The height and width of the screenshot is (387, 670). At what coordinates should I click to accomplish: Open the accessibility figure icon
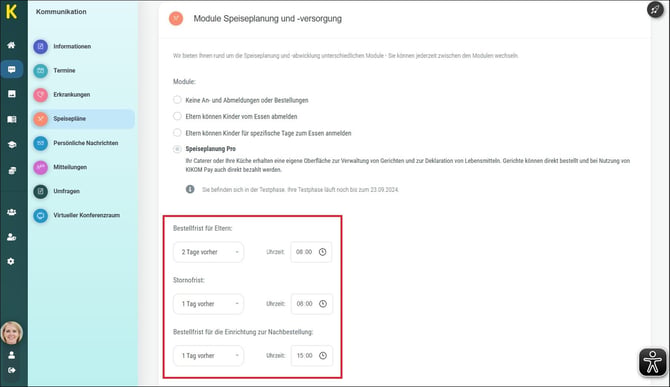pyautogui.click(x=652, y=363)
